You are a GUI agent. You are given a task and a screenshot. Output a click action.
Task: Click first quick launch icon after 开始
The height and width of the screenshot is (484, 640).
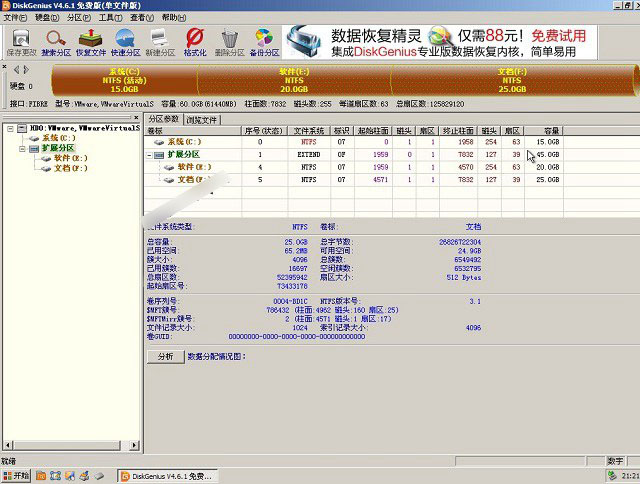point(41,476)
